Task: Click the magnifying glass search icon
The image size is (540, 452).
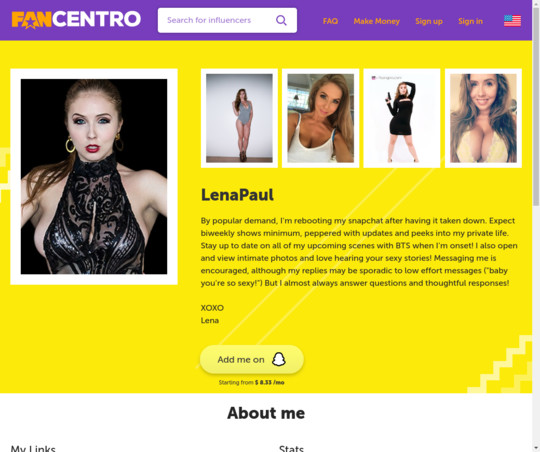Action: pyautogui.click(x=281, y=20)
